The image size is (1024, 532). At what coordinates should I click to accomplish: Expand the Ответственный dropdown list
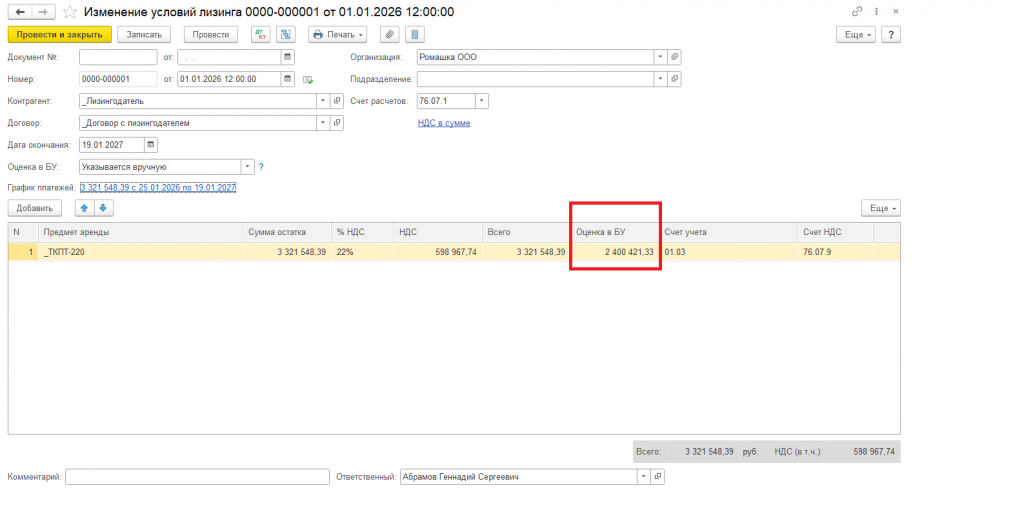tap(643, 477)
